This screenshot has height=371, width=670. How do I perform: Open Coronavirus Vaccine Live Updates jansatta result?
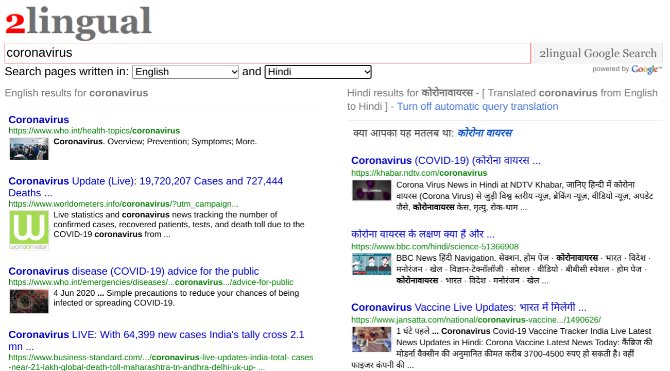tap(469, 307)
